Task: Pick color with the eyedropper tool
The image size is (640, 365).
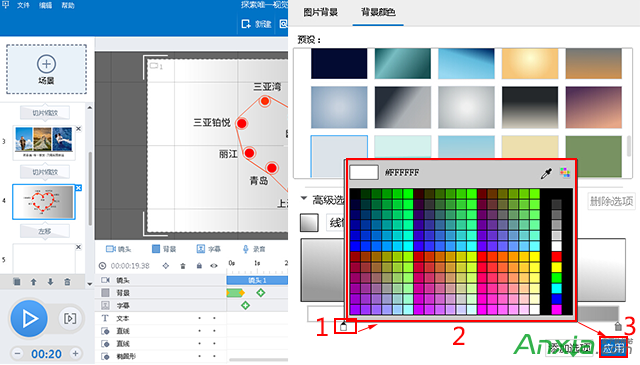Action: pos(546,173)
